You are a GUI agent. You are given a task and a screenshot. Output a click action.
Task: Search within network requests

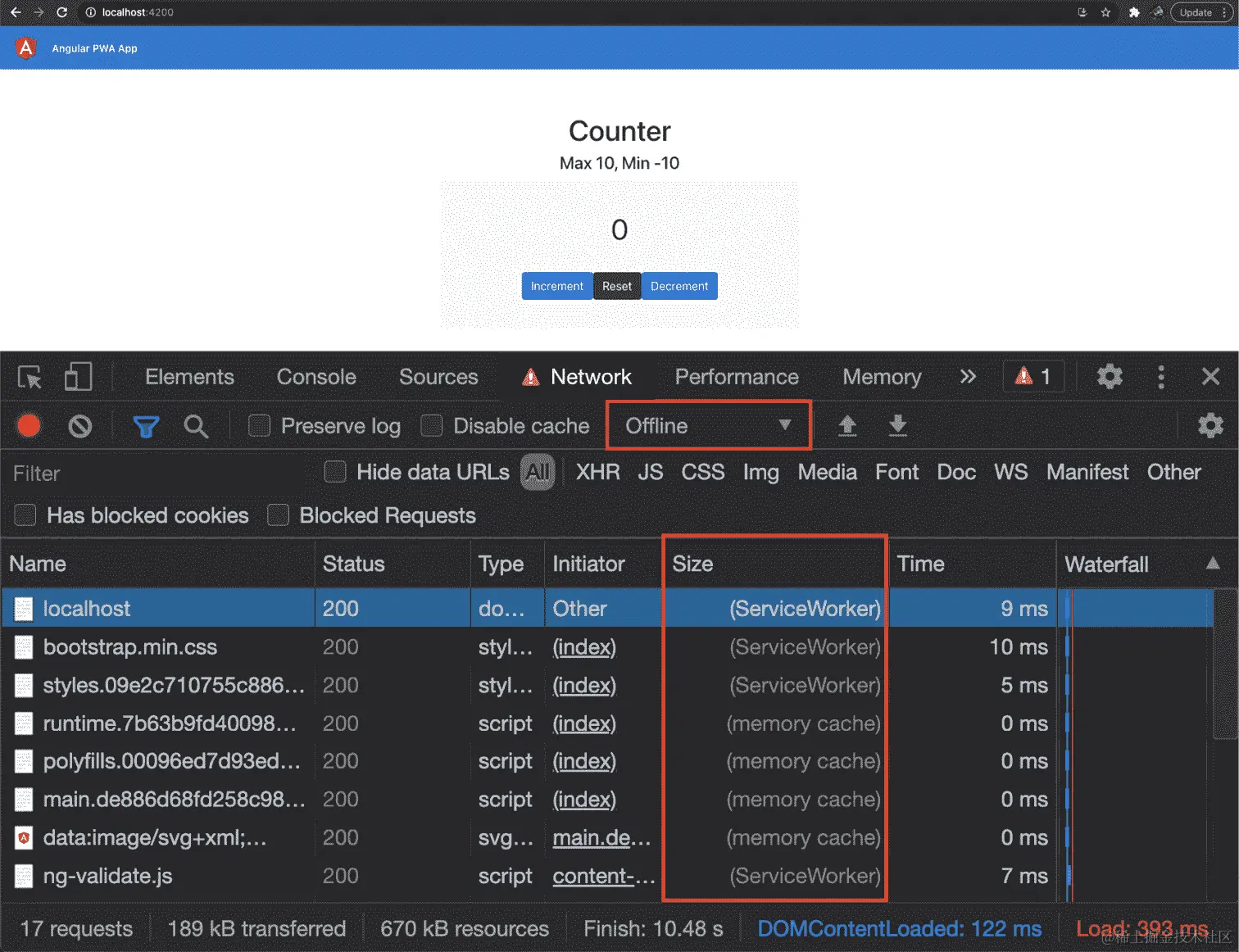click(196, 426)
